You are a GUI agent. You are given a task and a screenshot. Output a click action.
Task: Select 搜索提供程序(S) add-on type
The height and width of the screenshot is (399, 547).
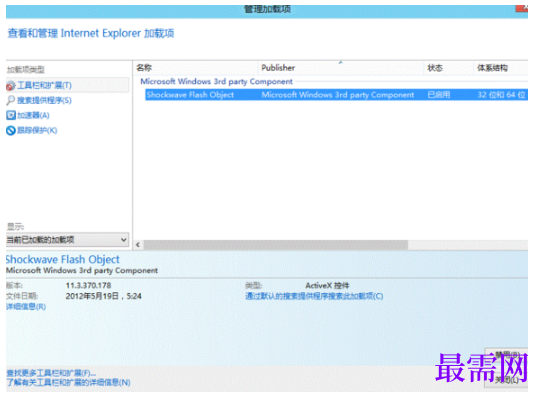pyautogui.click(x=44, y=100)
